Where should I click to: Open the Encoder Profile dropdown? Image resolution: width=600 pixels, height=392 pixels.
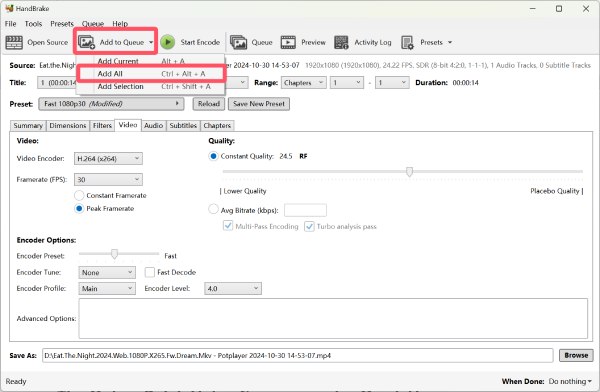coord(107,289)
